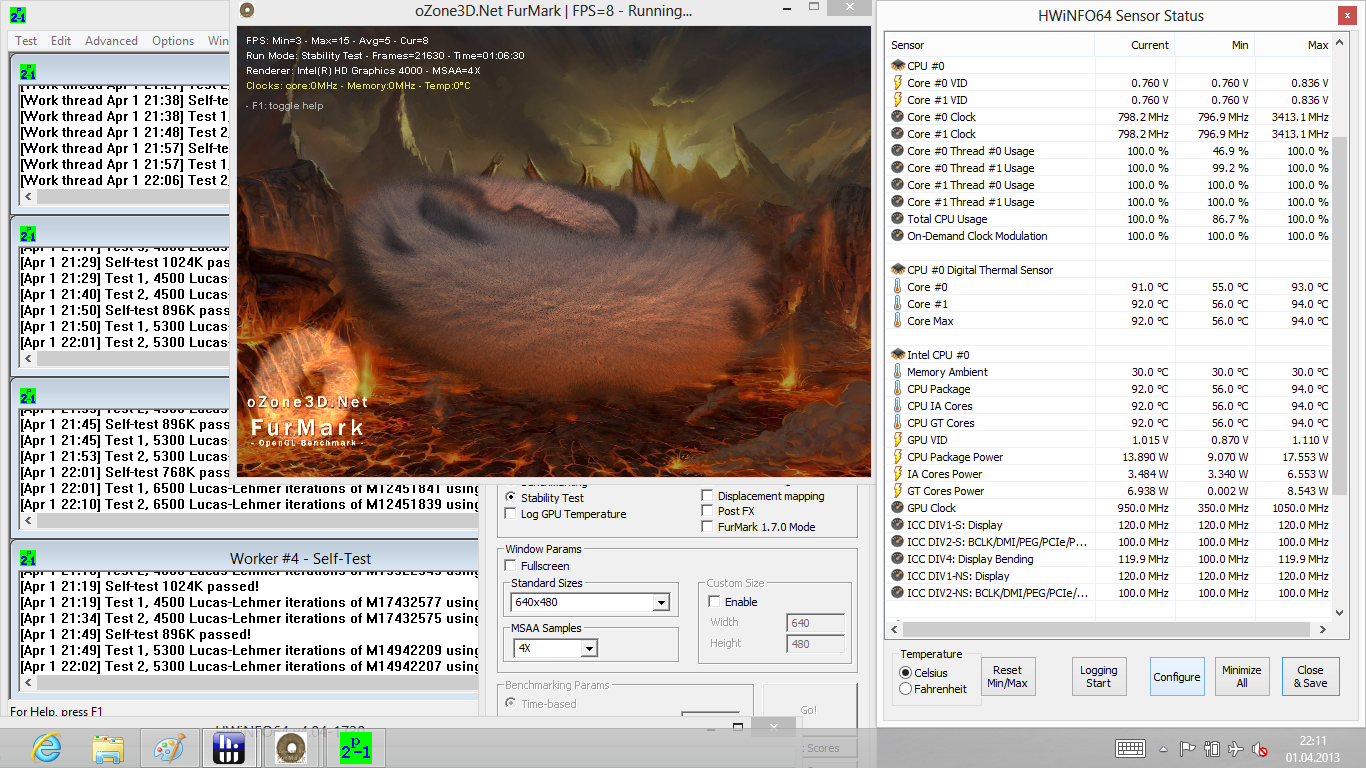Open the touch keyboard from the taskbar
Viewport: 1366px width, 768px height.
[1130, 748]
